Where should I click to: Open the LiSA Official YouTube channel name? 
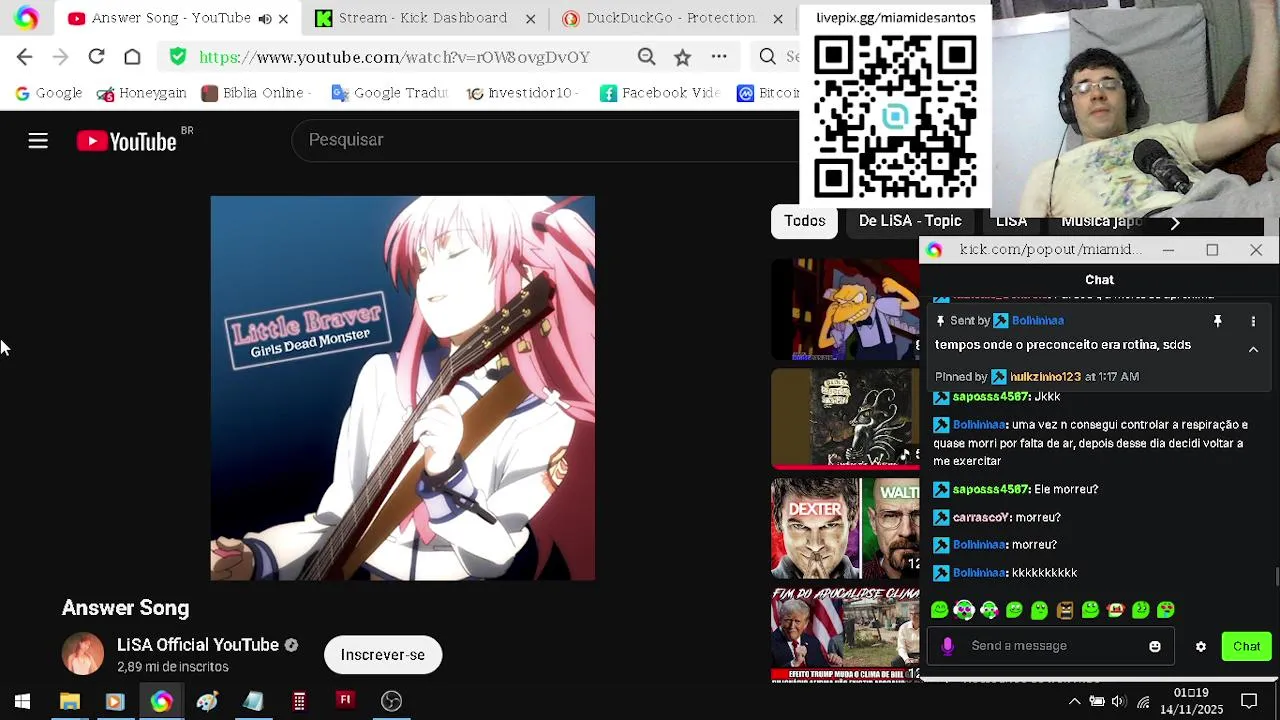coord(198,645)
